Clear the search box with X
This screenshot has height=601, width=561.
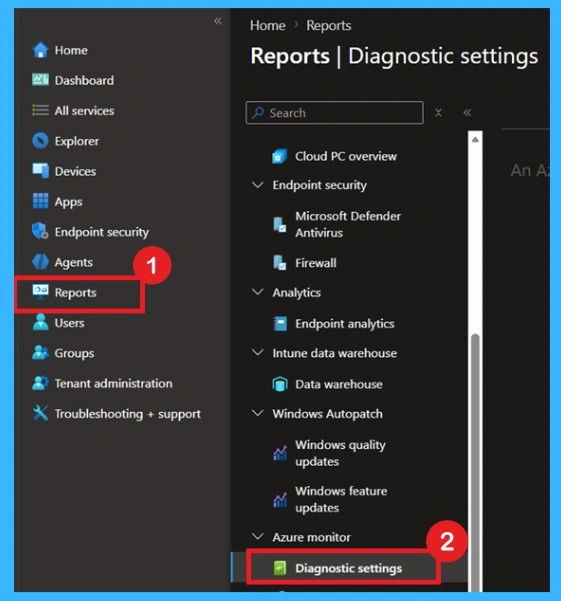438,113
